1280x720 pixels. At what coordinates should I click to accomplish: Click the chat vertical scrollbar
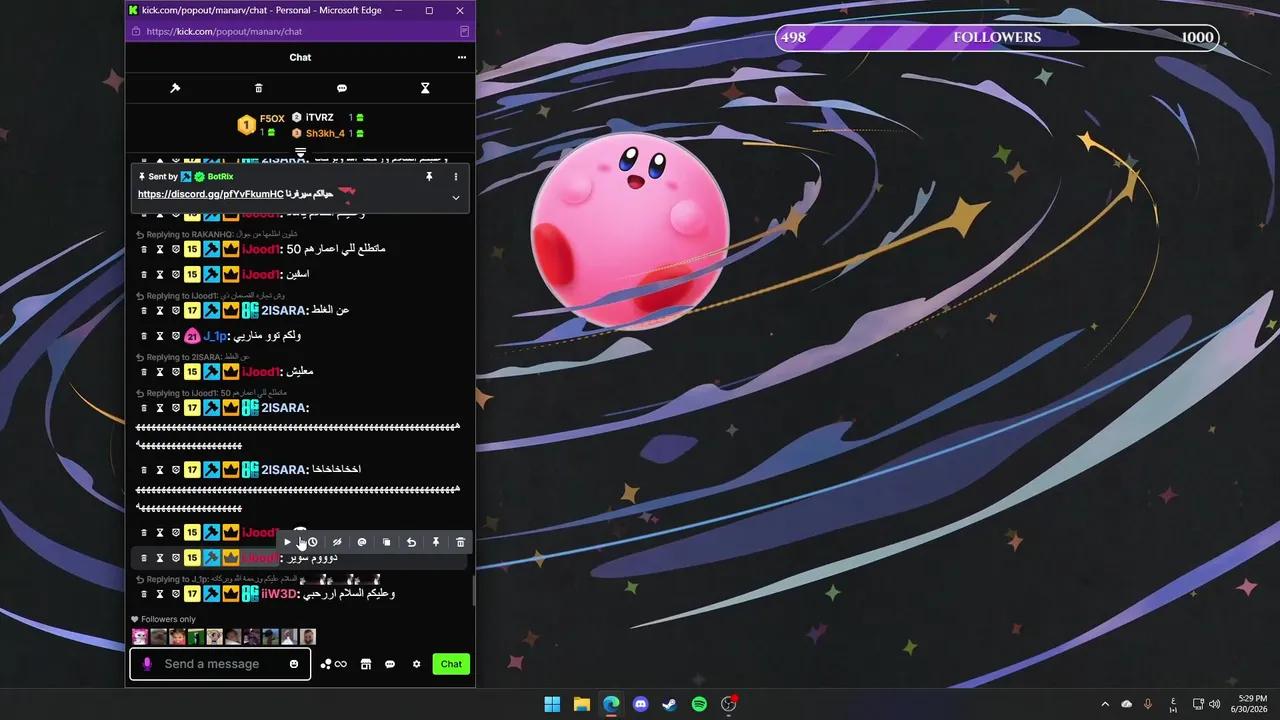(x=473, y=590)
